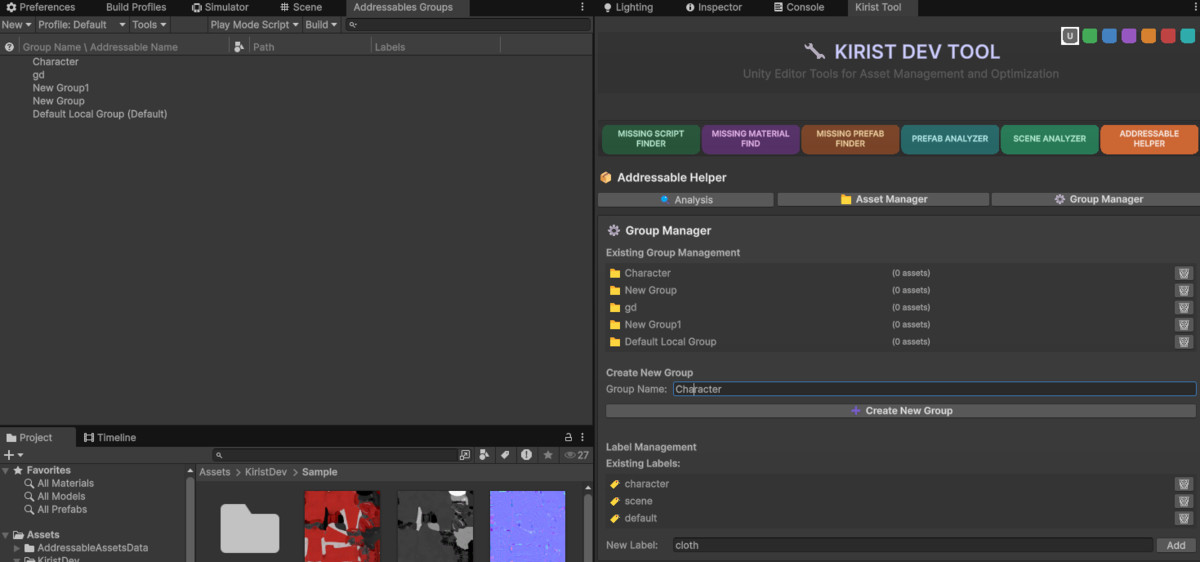
Task: Select the green theme color swatch
Action: tap(1090, 36)
